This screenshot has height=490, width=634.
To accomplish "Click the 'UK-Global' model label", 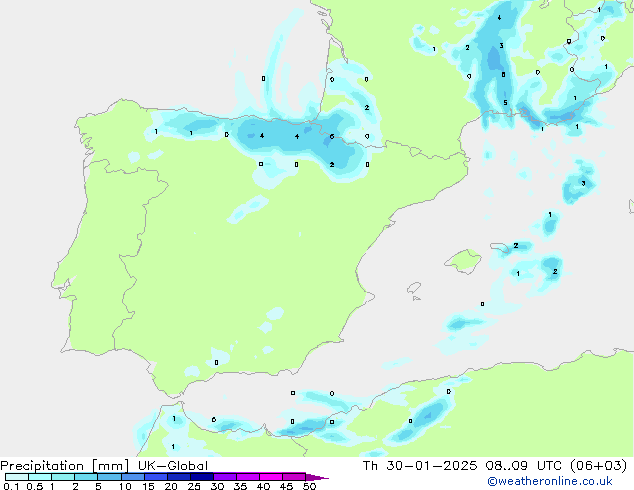I will (x=173, y=466).
